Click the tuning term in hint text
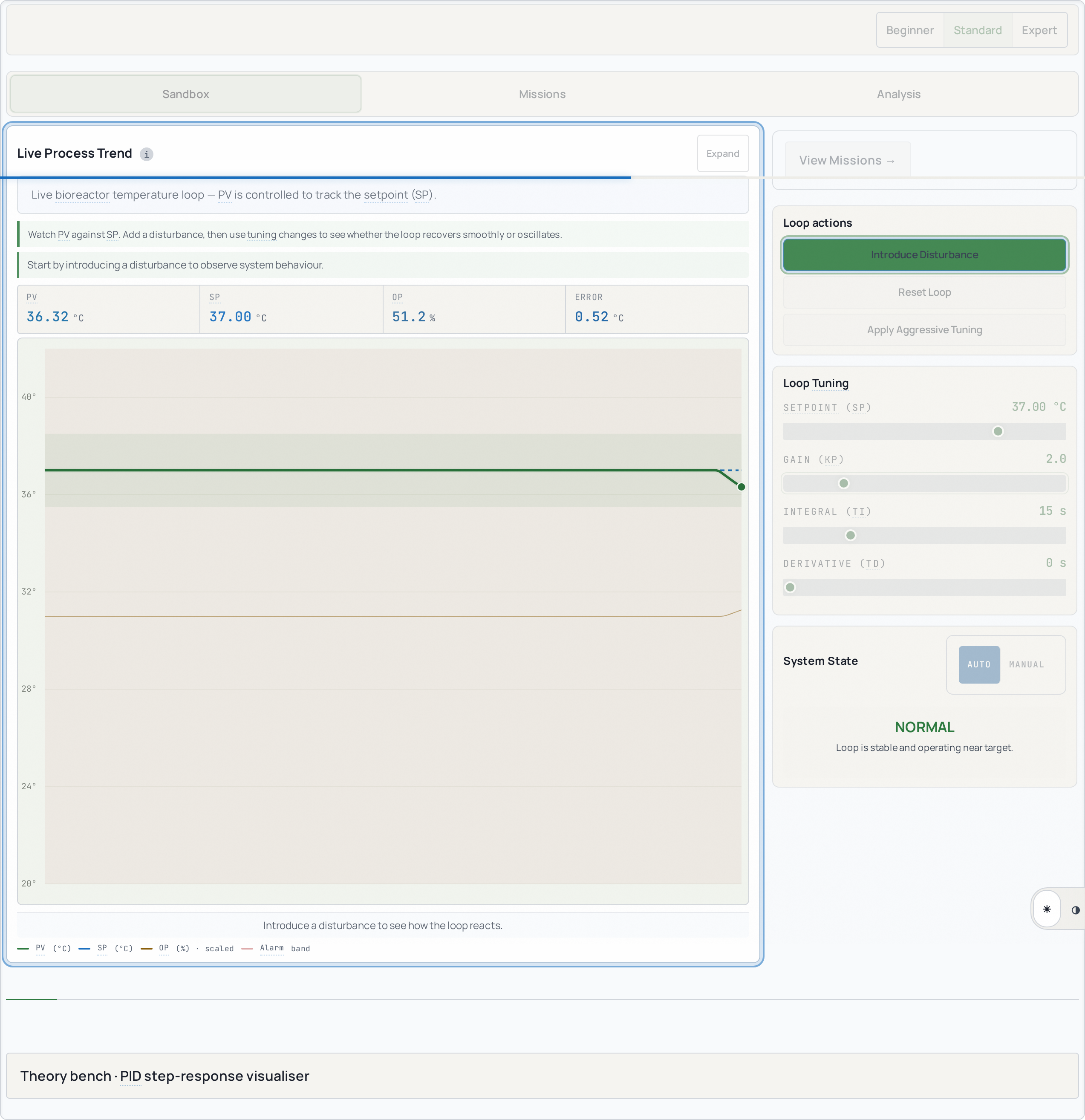This screenshot has height=1120, width=1085. coord(262,235)
